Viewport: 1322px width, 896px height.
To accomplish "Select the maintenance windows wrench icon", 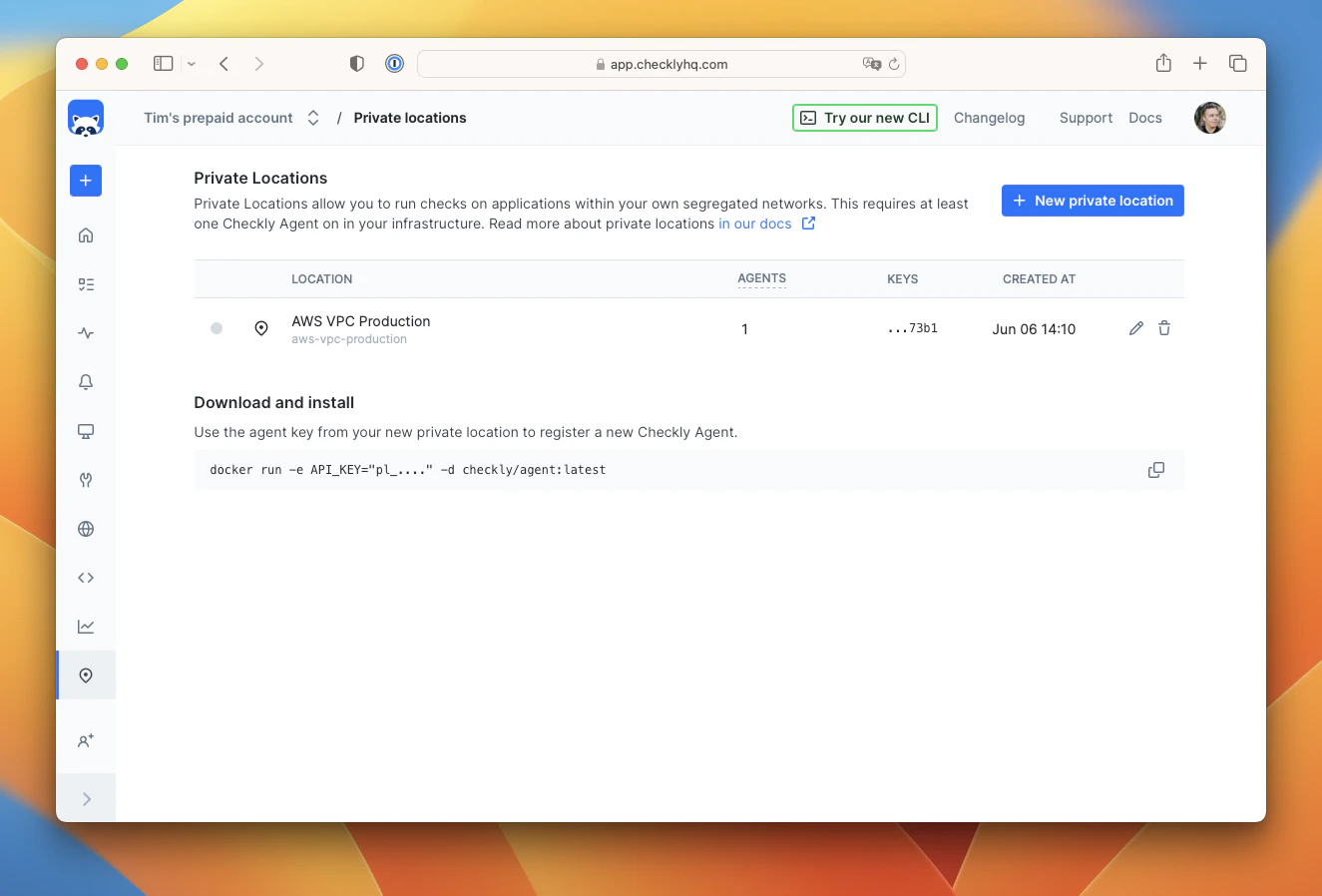I will tap(85, 480).
